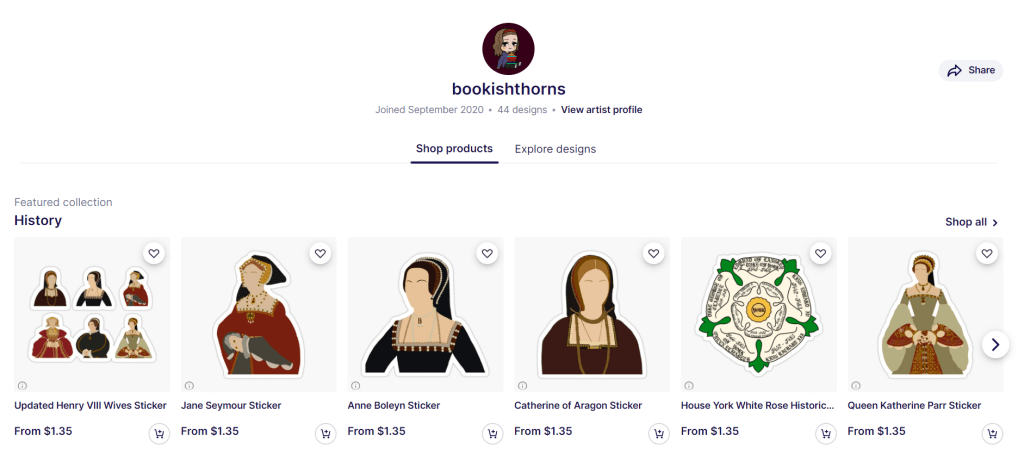Add House York White Rose sticker to cart
1024x455 pixels.
tap(825, 433)
